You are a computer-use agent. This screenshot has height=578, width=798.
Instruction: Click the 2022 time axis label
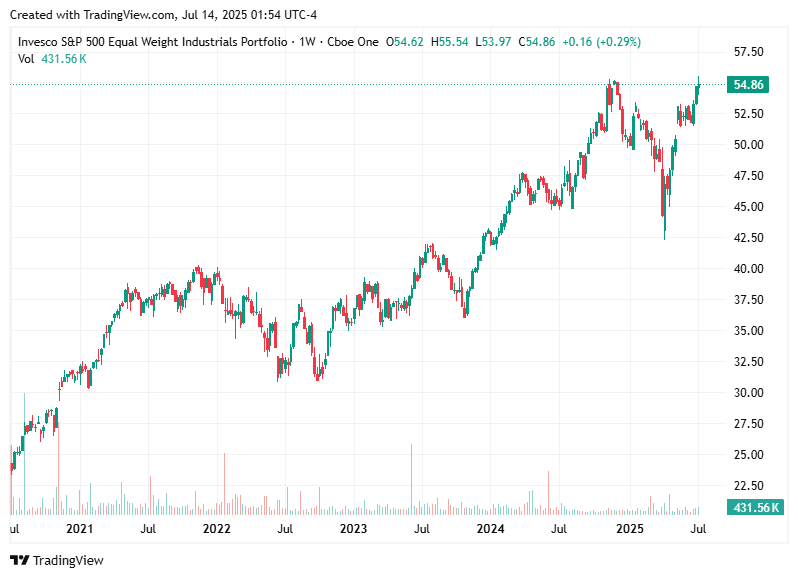coord(217,529)
